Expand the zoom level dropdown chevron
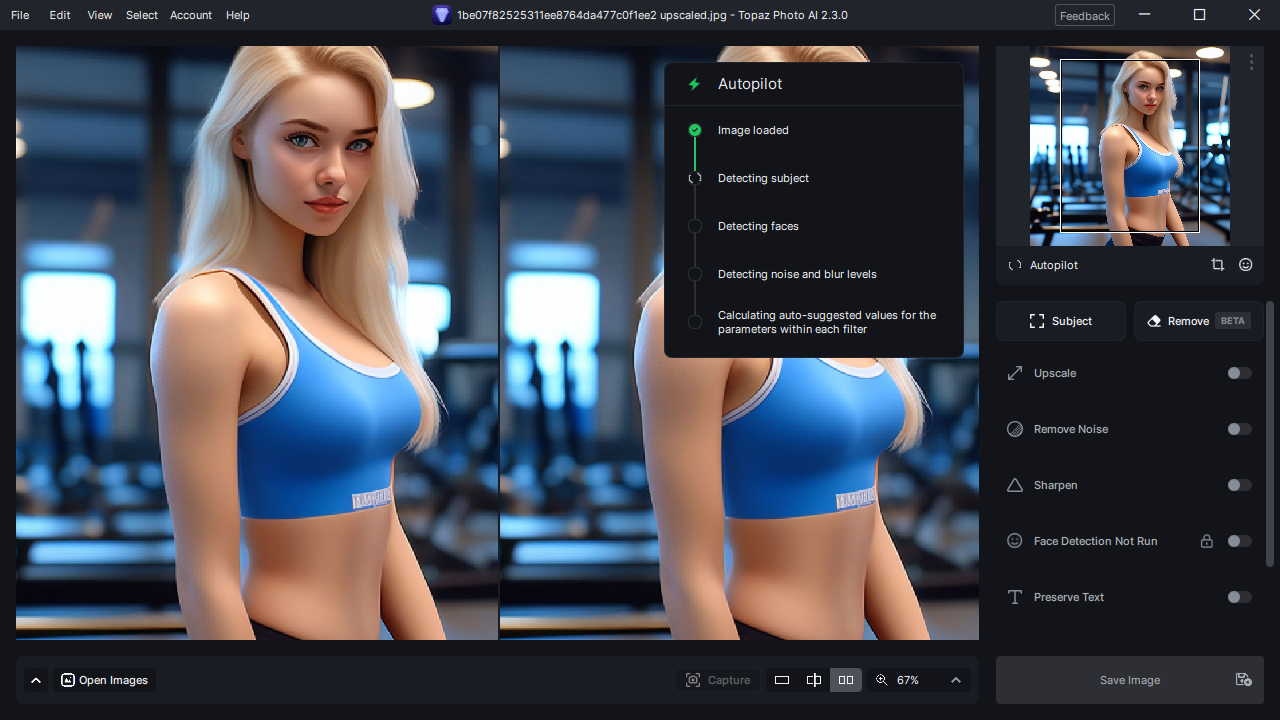This screenshot has width=1280, height=720. [955, 680]
